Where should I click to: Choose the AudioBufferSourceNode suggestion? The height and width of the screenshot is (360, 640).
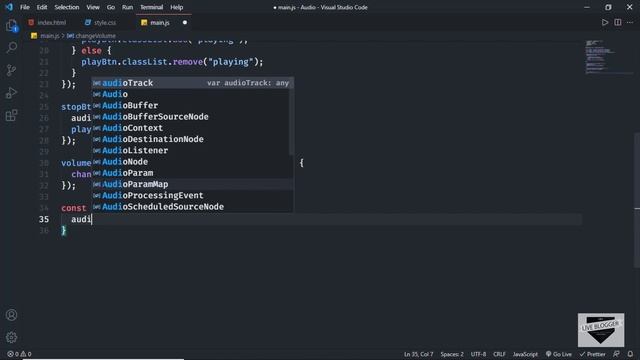pyautogui.click(x=192, y=117)
